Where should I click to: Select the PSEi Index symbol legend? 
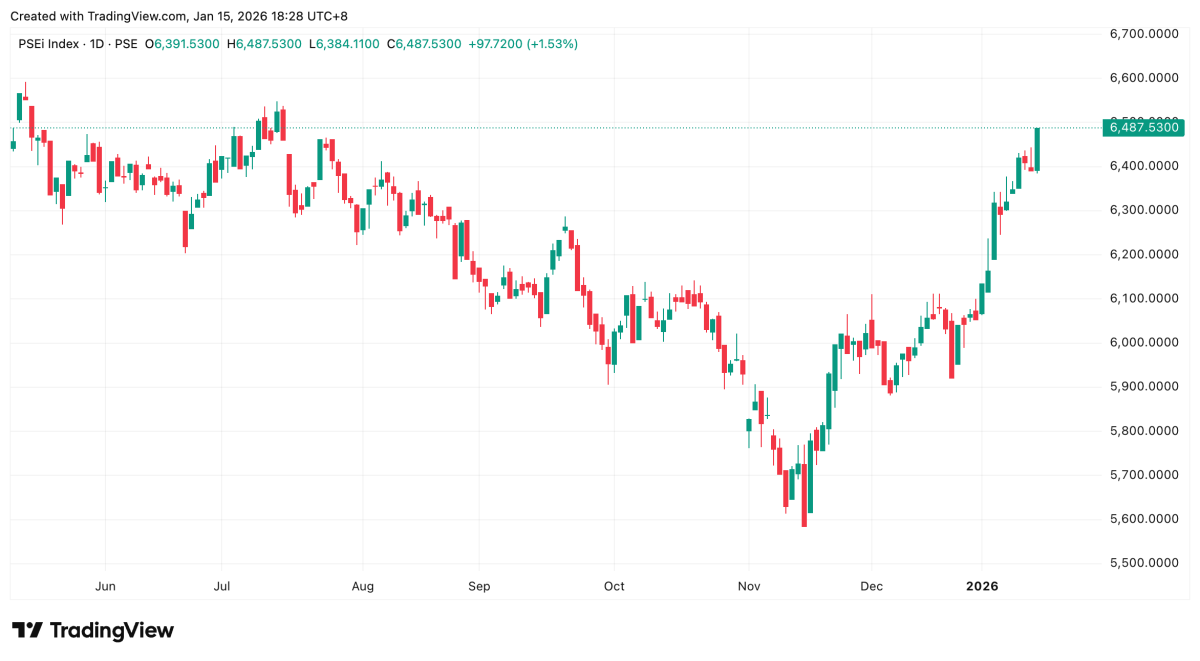point(52,44)
